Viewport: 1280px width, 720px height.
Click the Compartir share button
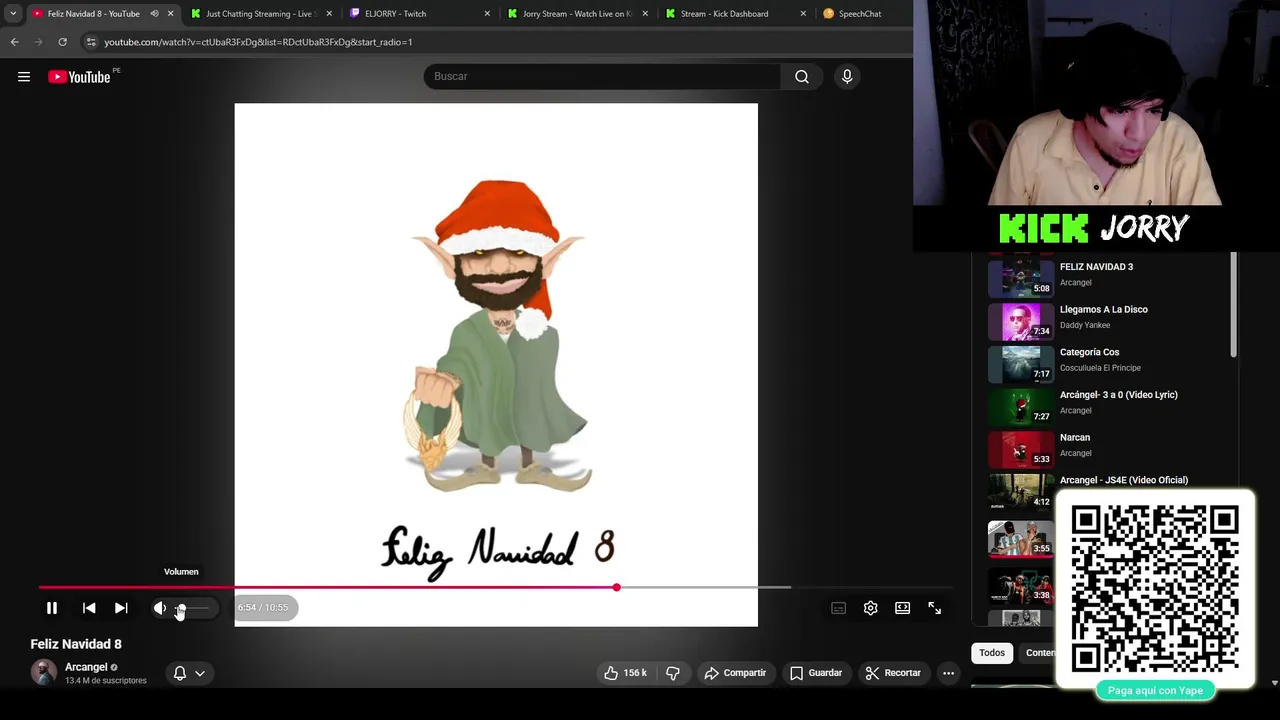[735, 673]
